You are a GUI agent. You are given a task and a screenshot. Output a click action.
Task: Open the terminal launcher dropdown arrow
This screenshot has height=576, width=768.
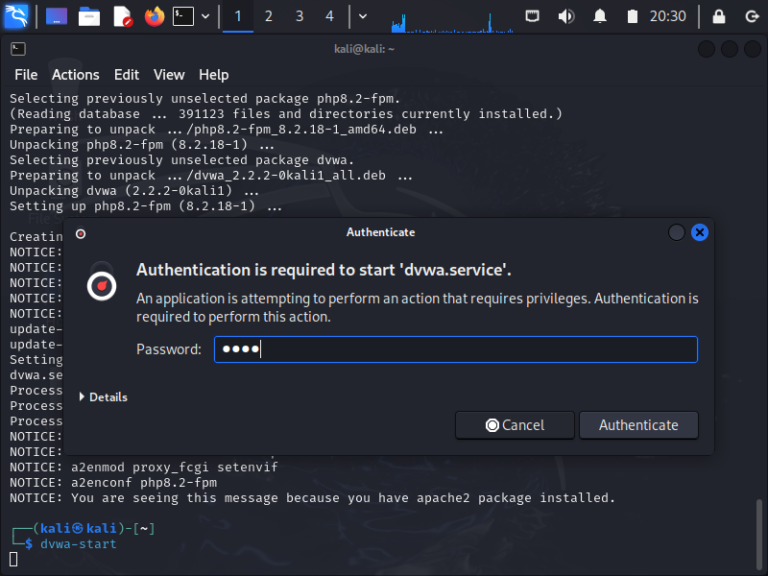pos(206,16)
